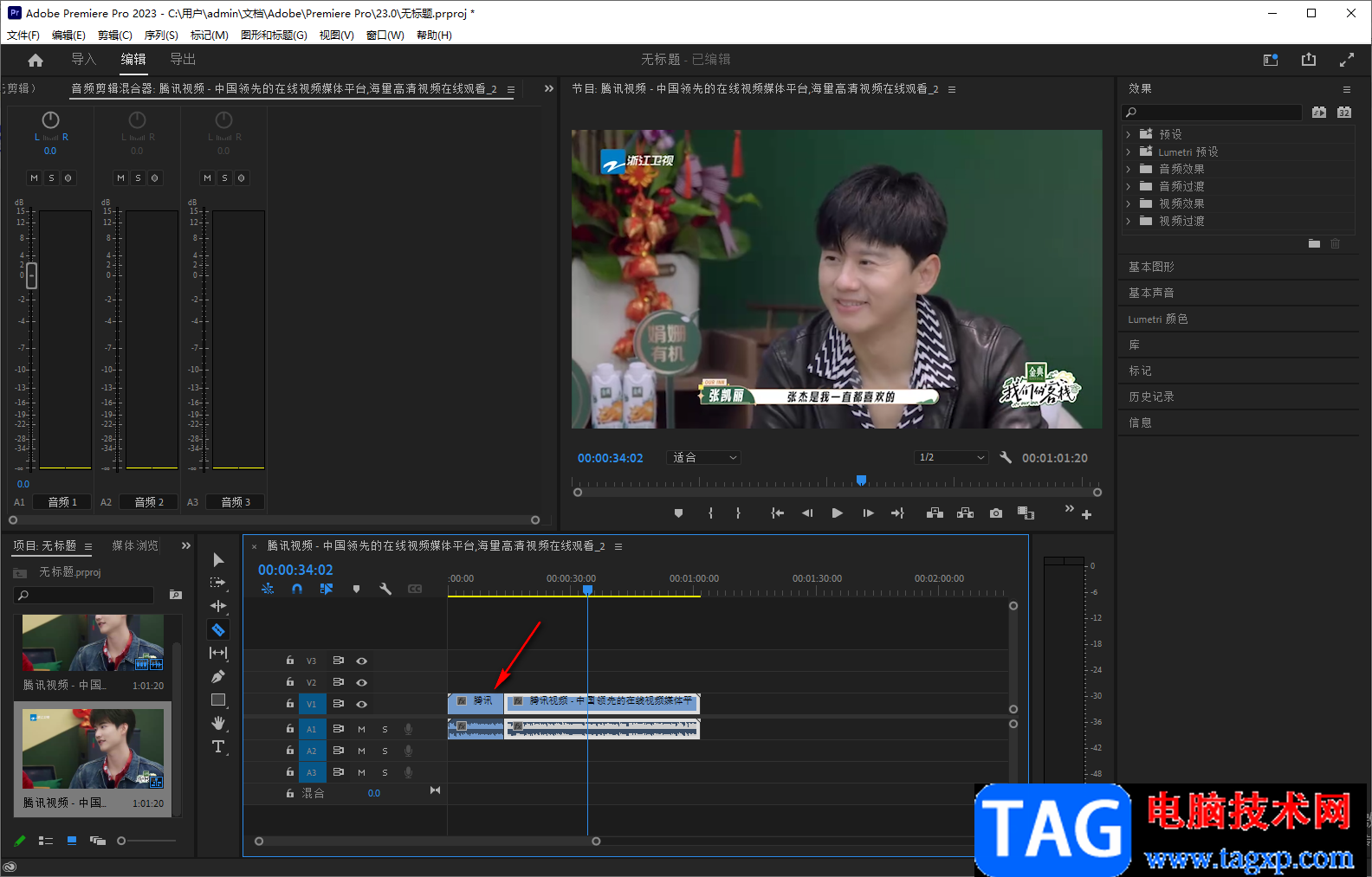Play the program monitor video
This screenshot has height=877, width=1372.
(837, 513)
